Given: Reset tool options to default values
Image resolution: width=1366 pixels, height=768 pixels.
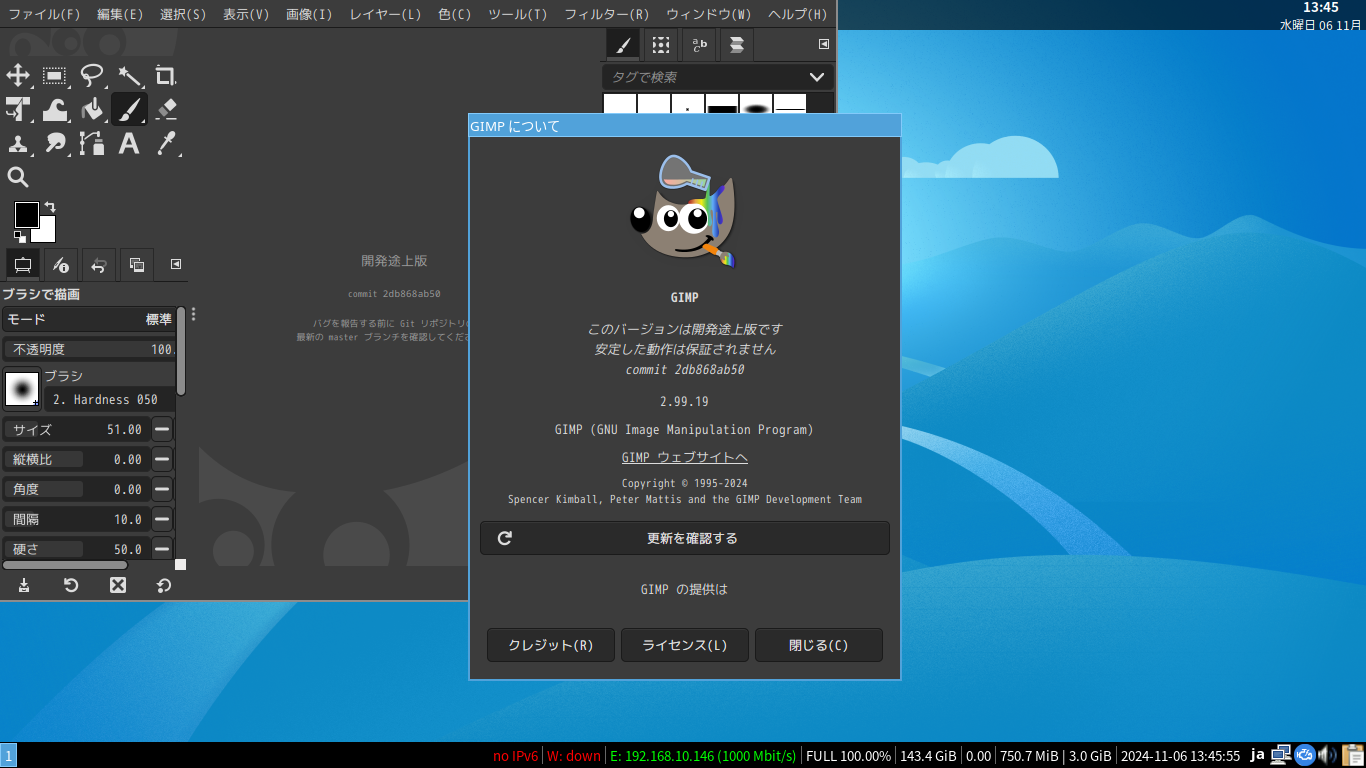Looking at the screenshot, I should click(164, 585).
